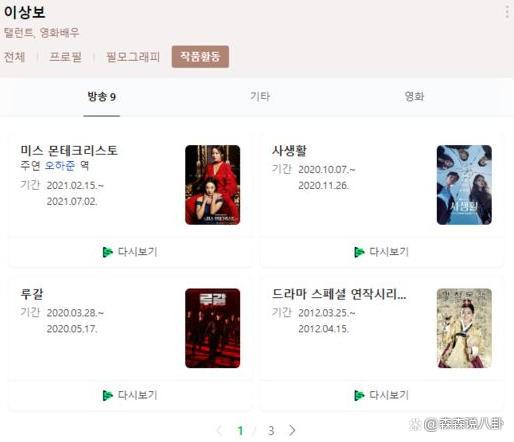This screenshot has width=514, height=442.
Task: Open the 오하준 character link
Action: coord(60,166)
